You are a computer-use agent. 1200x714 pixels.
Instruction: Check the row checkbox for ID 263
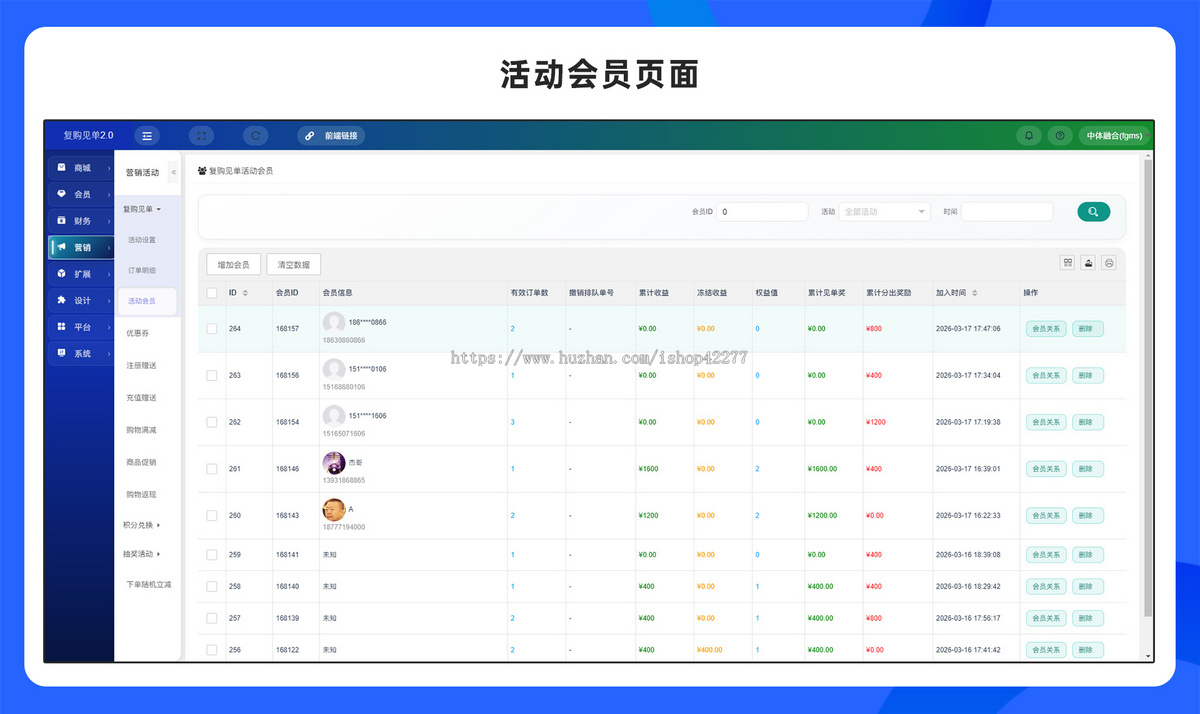point(212,375)
